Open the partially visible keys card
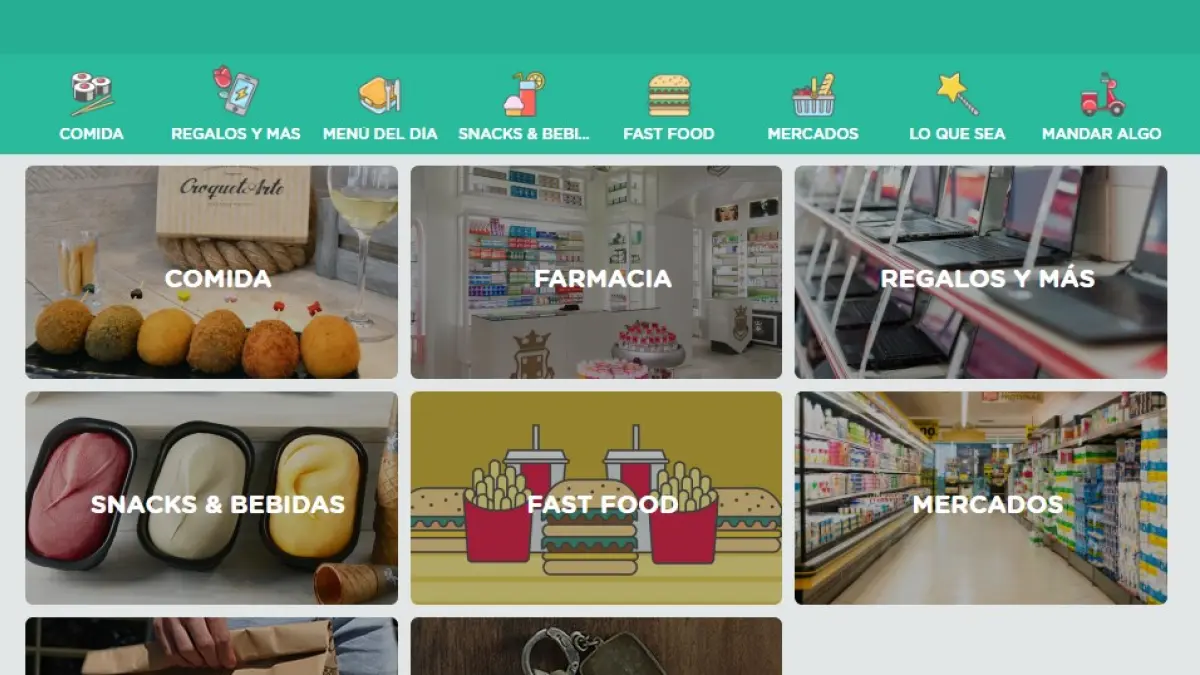 click(x=596, y=646)
